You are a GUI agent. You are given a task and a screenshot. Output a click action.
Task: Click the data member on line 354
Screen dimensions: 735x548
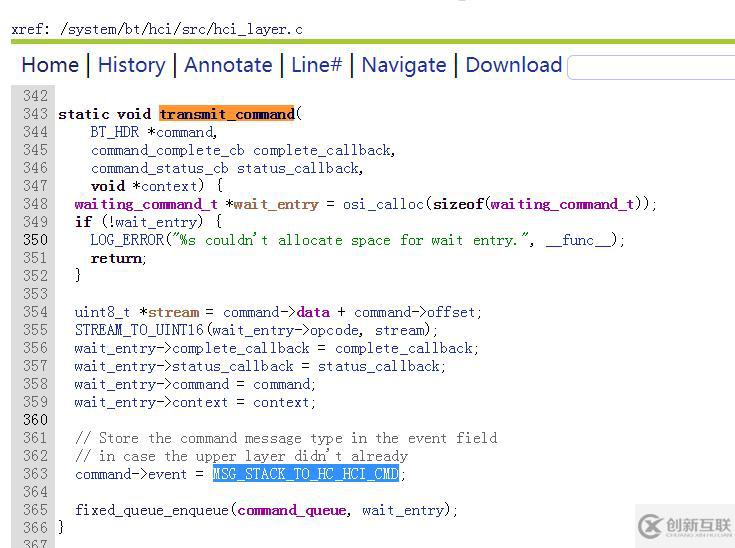[313, 312]
